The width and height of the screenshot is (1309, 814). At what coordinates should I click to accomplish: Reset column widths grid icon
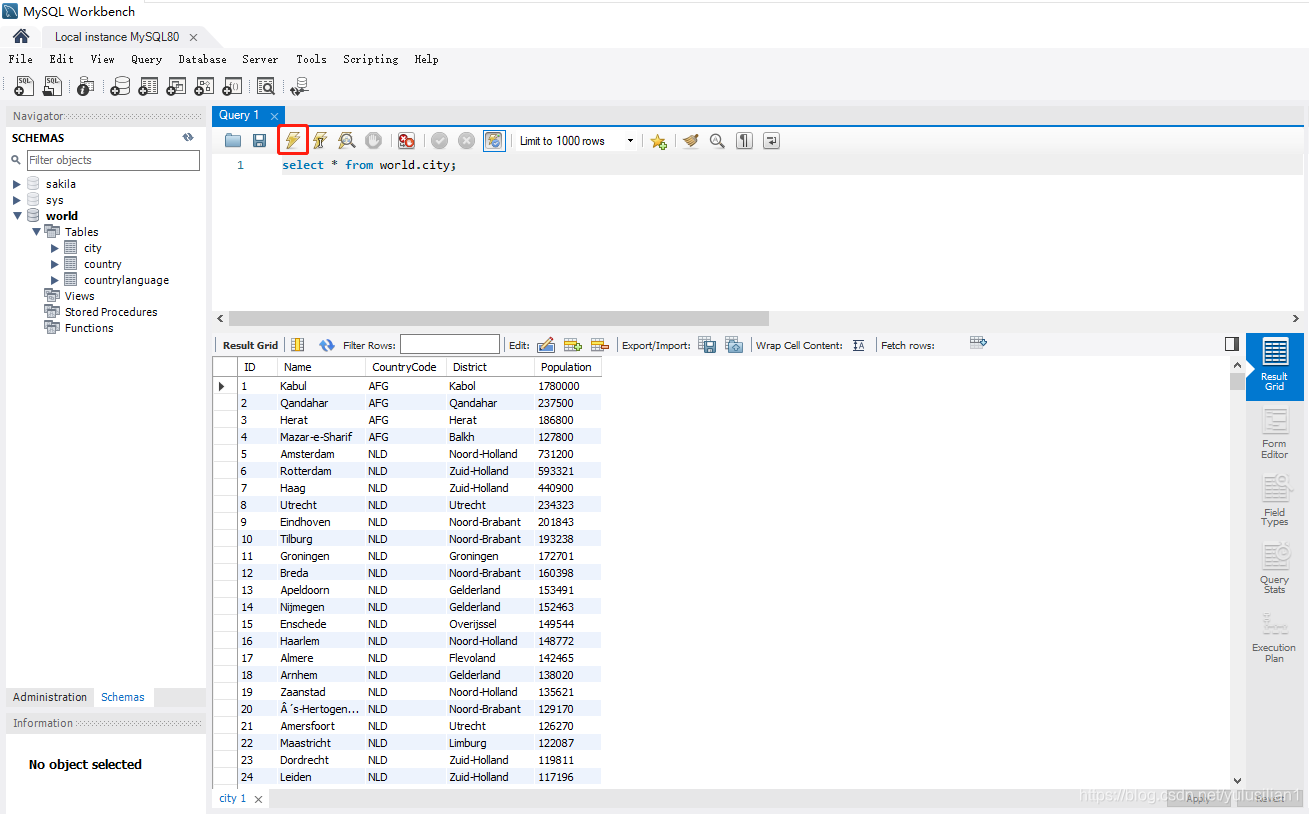[x=298, y=345]
